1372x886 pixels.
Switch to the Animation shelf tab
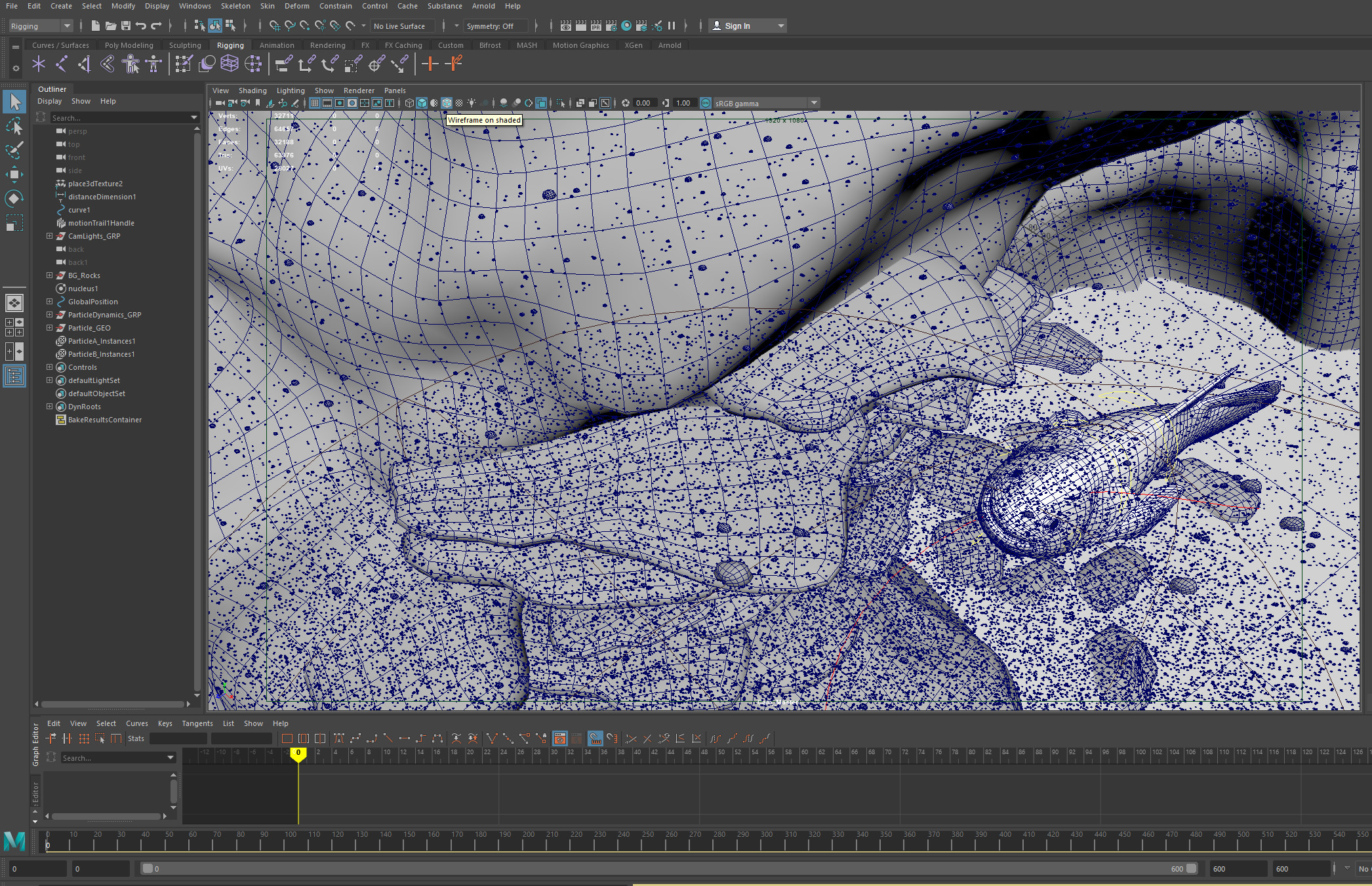[x=277, y=45]
